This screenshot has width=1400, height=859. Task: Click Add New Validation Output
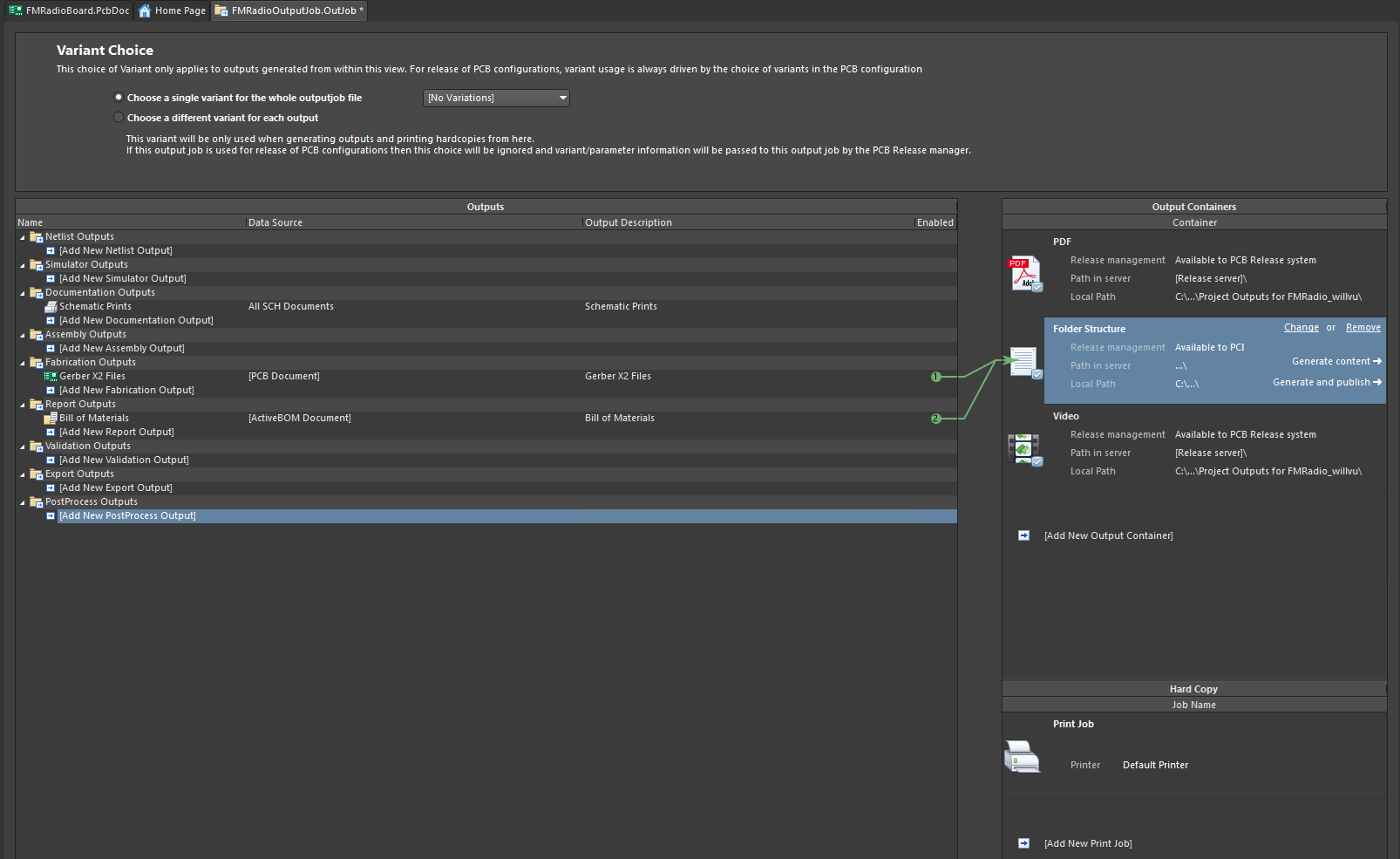tap(124, 460)
